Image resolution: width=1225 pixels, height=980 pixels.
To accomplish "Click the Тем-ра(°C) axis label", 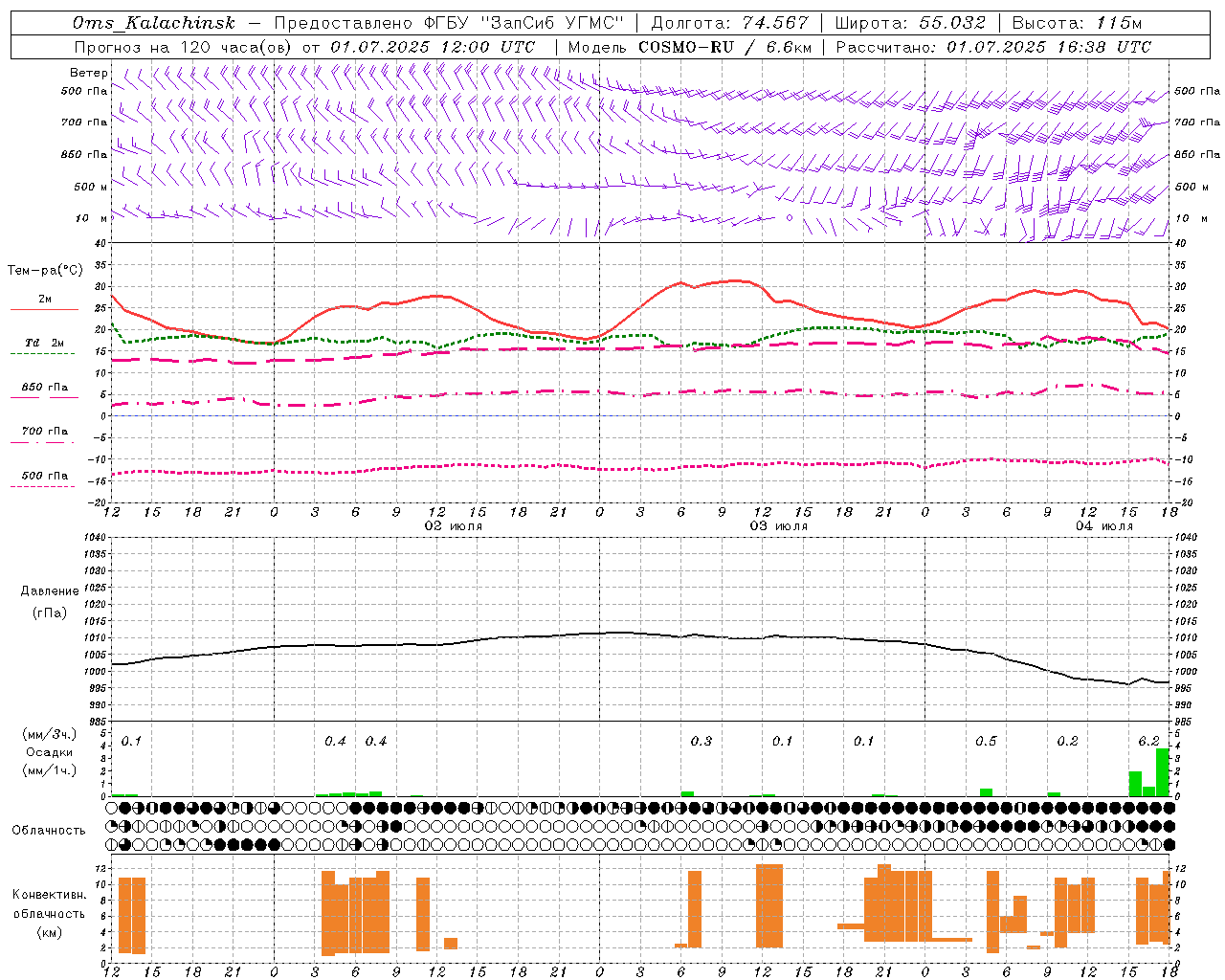I will 45,271.
